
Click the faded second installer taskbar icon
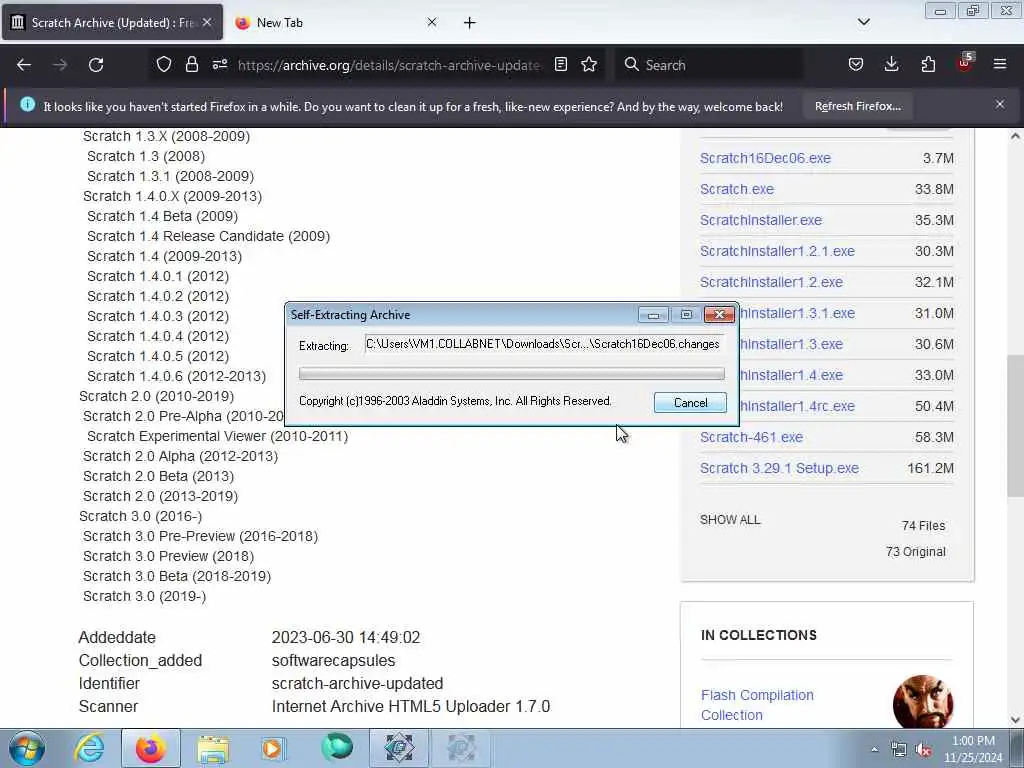(x=460, y=748)
